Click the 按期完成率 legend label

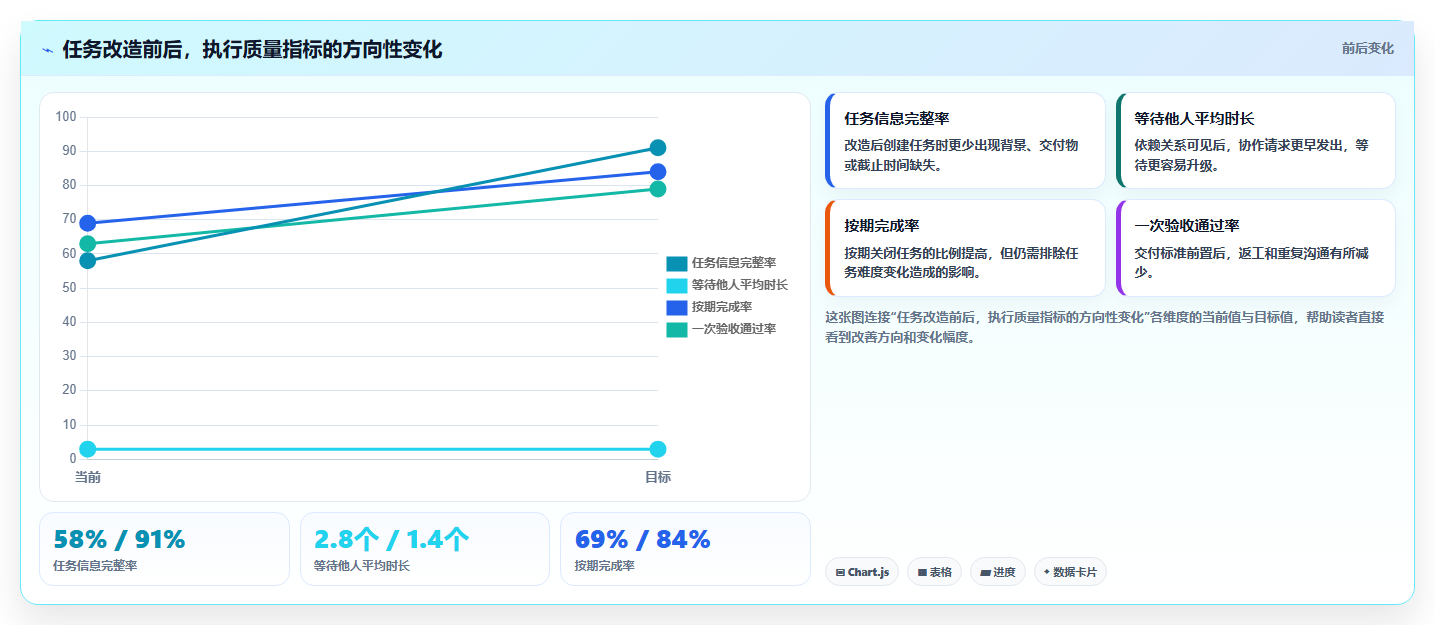(722, 307)
